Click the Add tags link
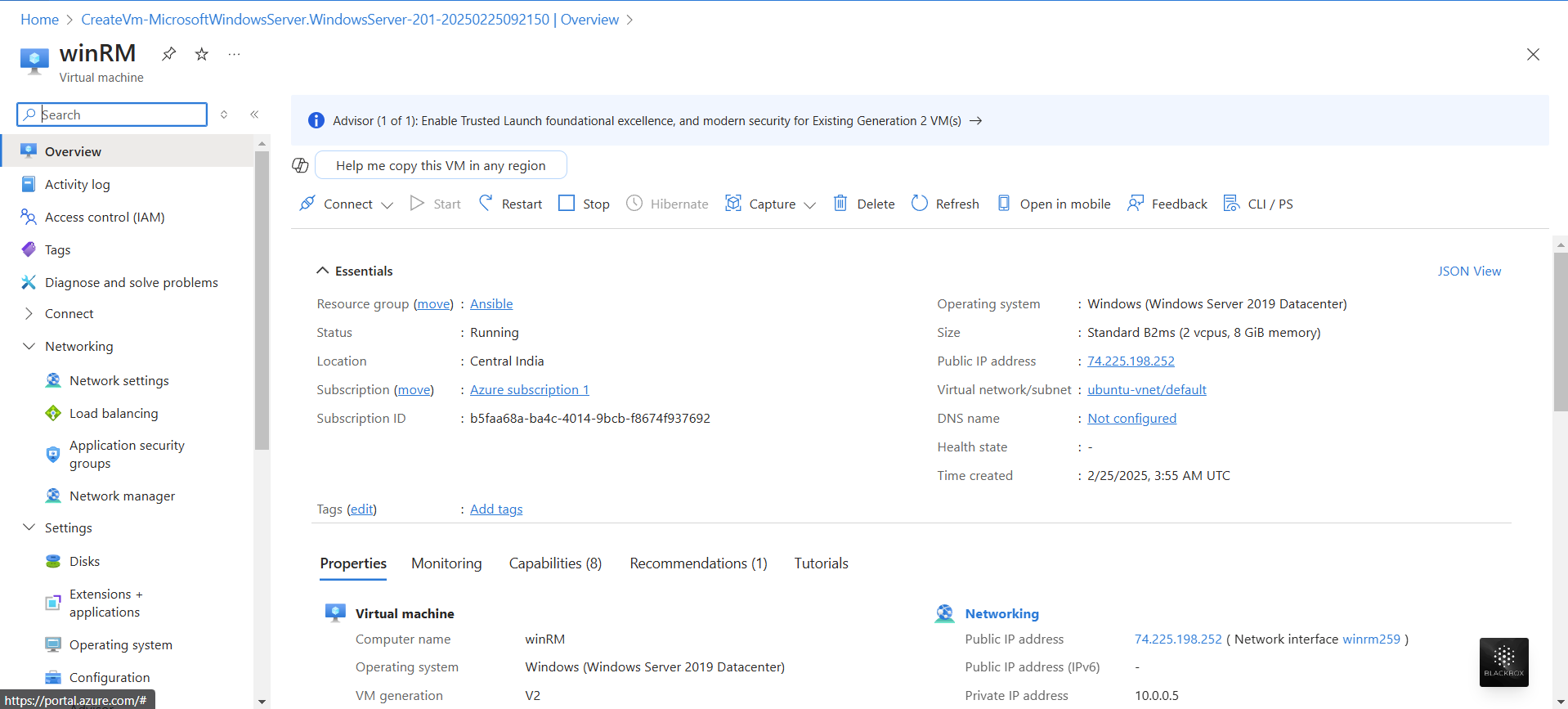1568x709 pixels. point(496,509)
